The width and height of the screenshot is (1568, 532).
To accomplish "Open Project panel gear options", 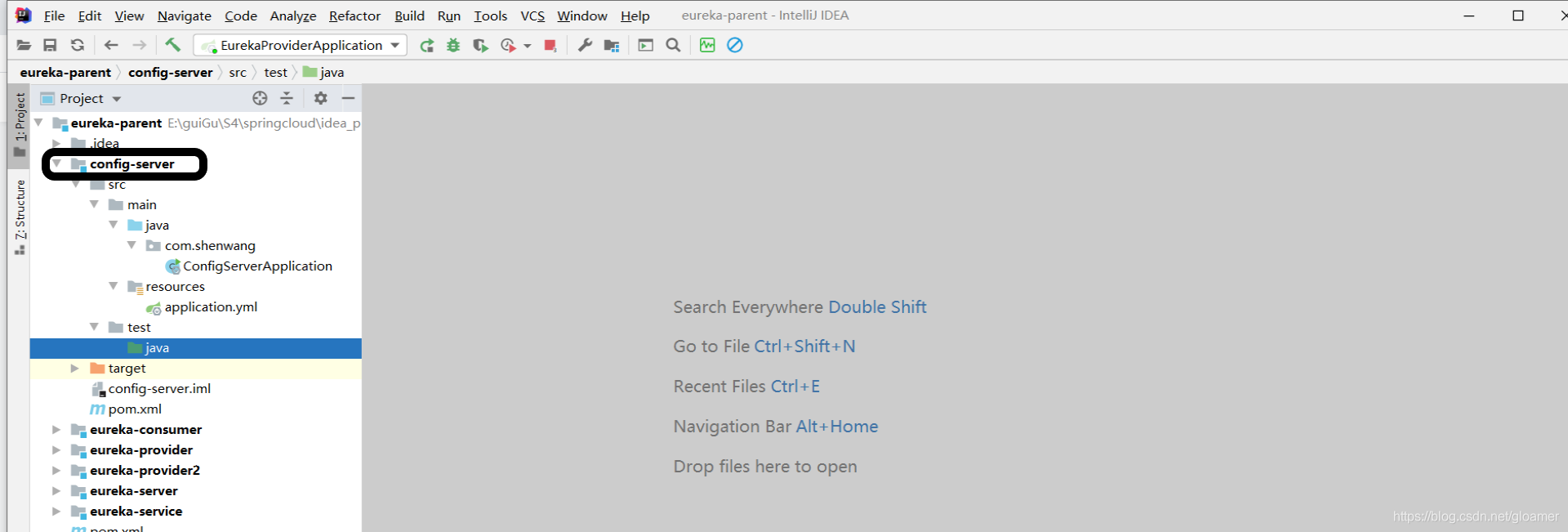I will [321, 98].
